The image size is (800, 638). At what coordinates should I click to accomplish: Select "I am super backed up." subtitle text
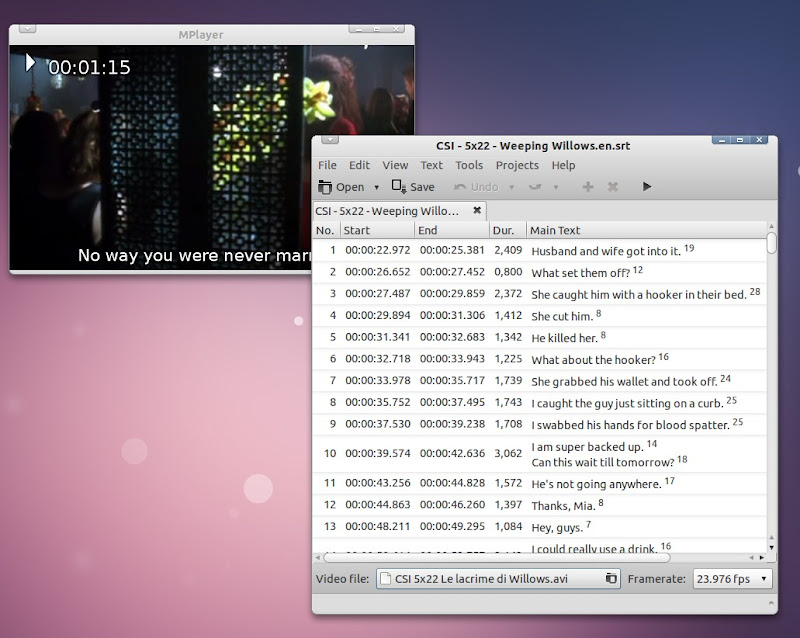(x=587, y=447)
